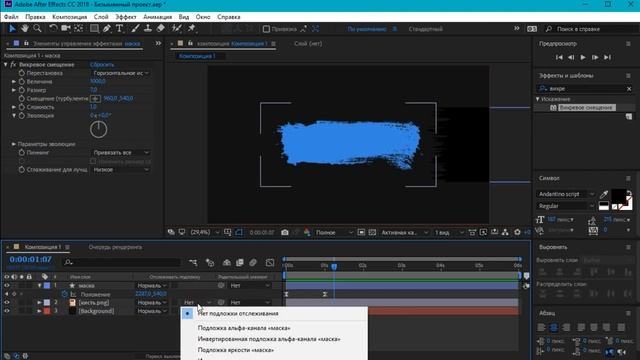Select the Type text tool
The height and width of the screenshot is (360, 640).
click(x=120, y=29)
